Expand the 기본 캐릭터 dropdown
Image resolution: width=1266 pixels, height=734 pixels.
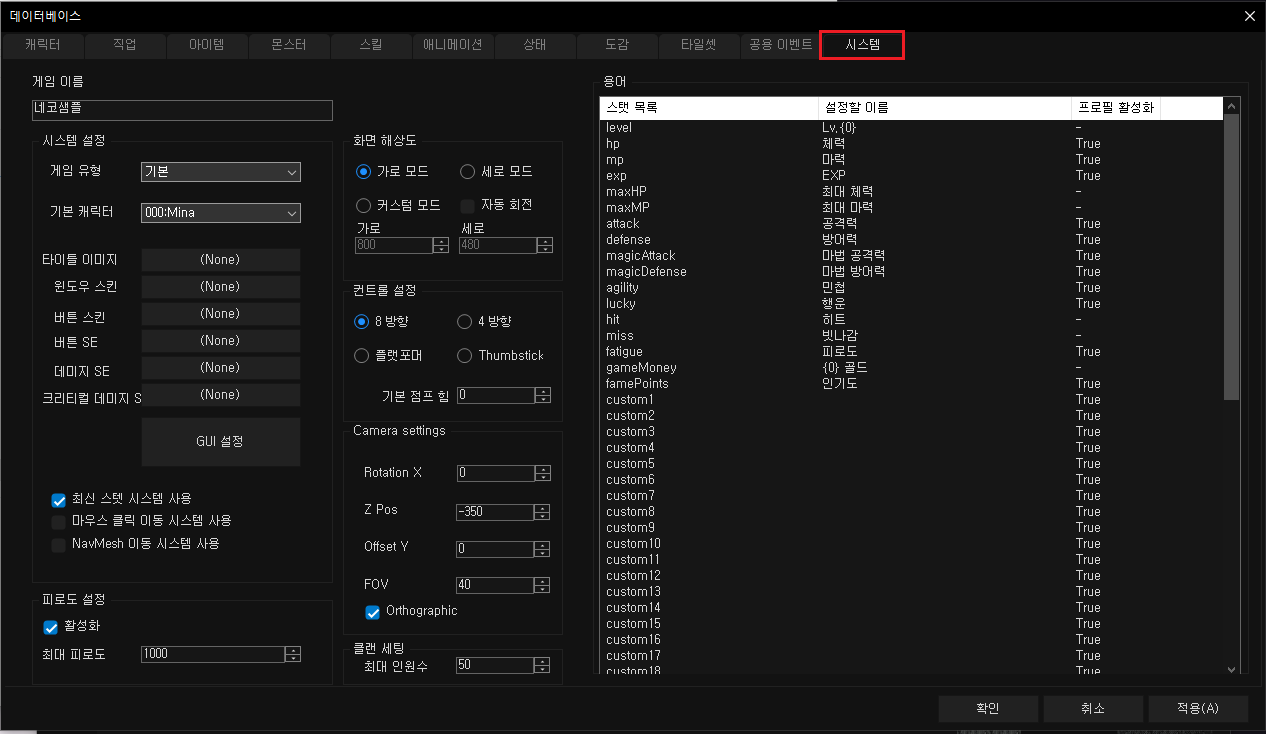(221, 213)
